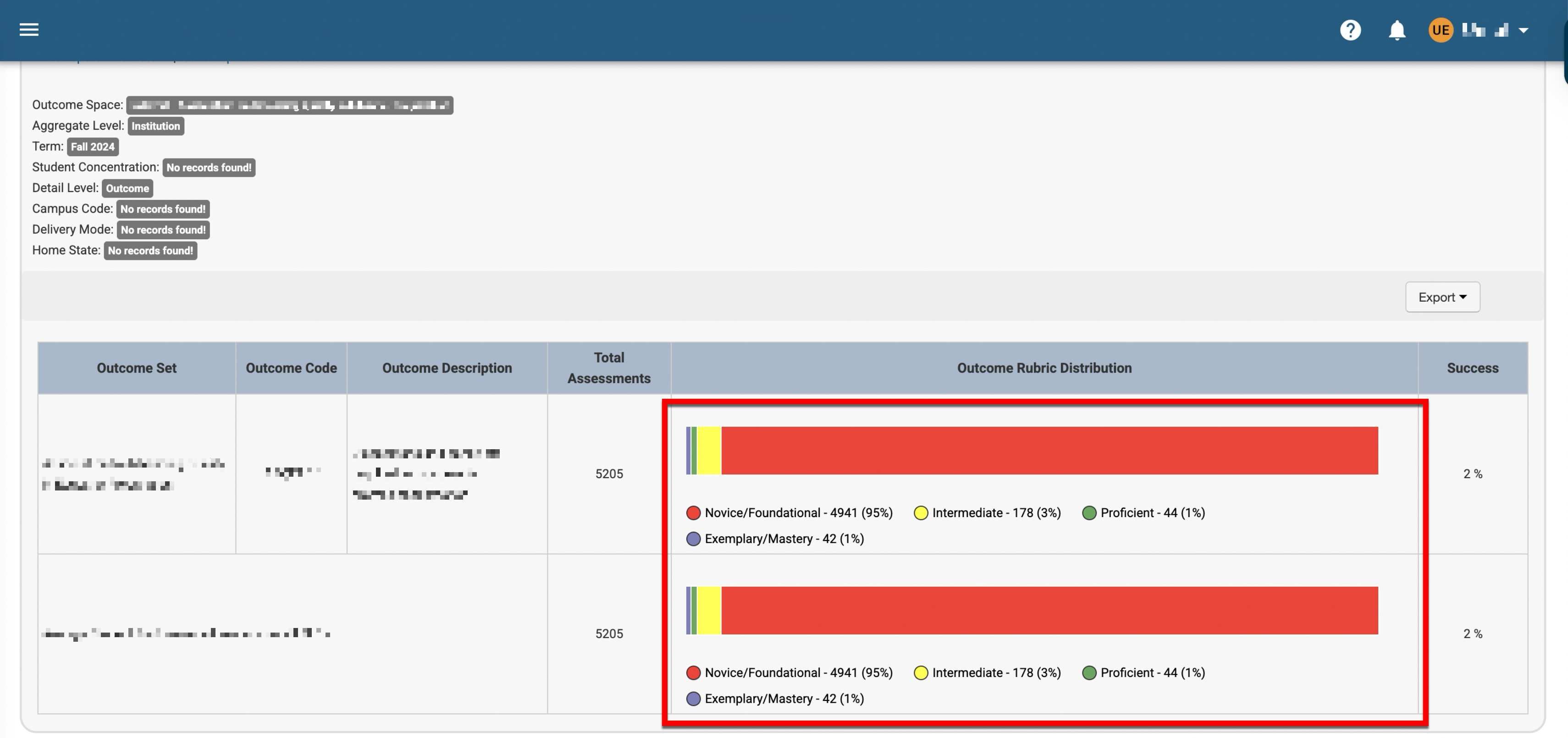
Task: Open the notifications bell
Action: pyautogui.click(x=1397, y=30)
